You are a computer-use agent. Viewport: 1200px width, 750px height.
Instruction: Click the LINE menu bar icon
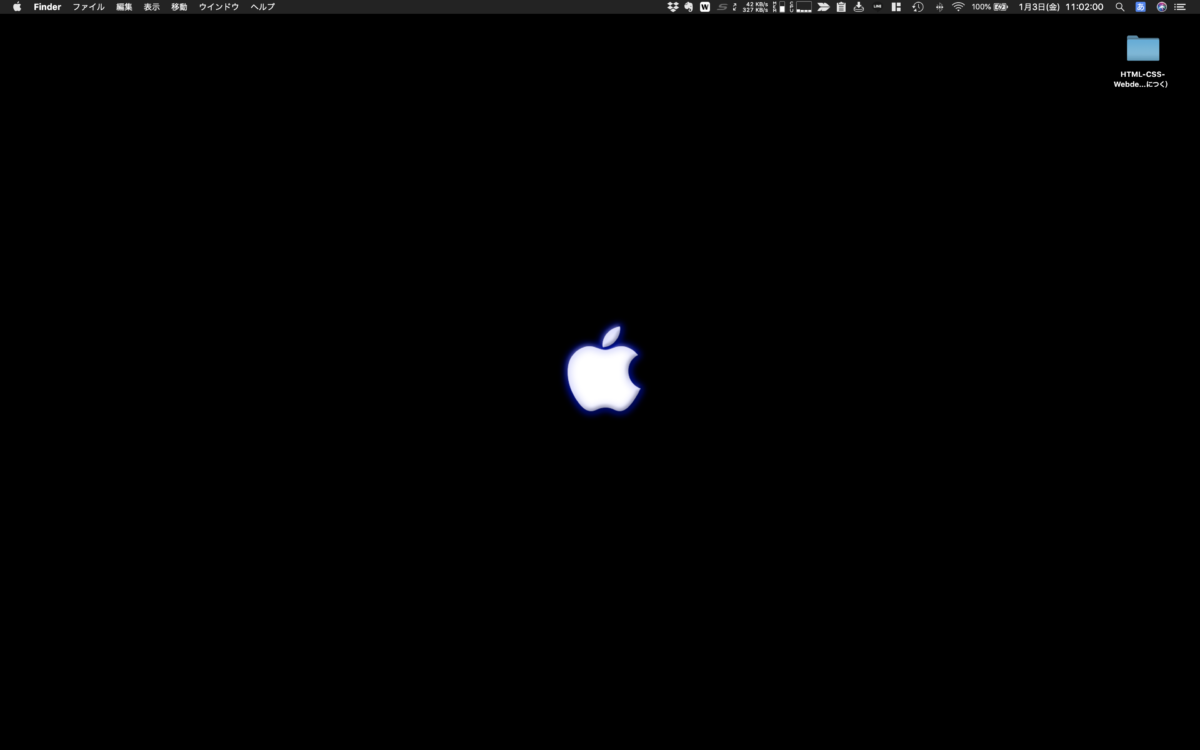point(877,7)
